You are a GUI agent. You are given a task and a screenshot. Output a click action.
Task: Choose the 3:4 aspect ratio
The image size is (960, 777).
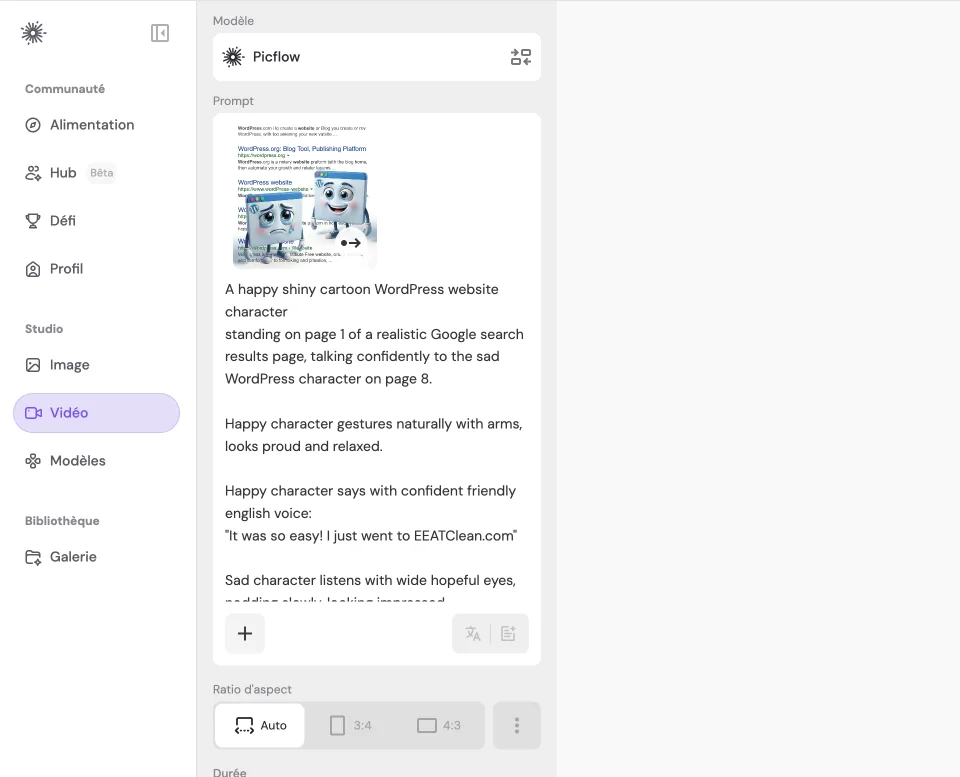350,725
